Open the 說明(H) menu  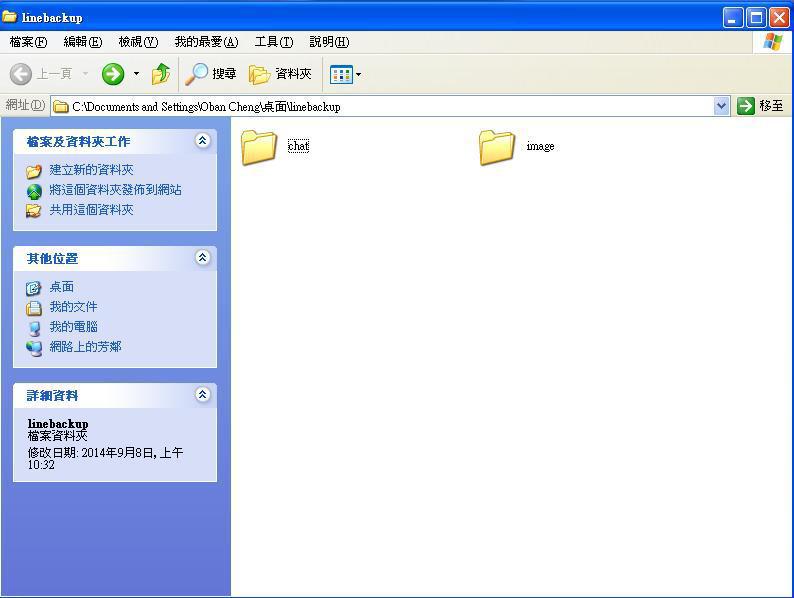click(x=329, y=42)
